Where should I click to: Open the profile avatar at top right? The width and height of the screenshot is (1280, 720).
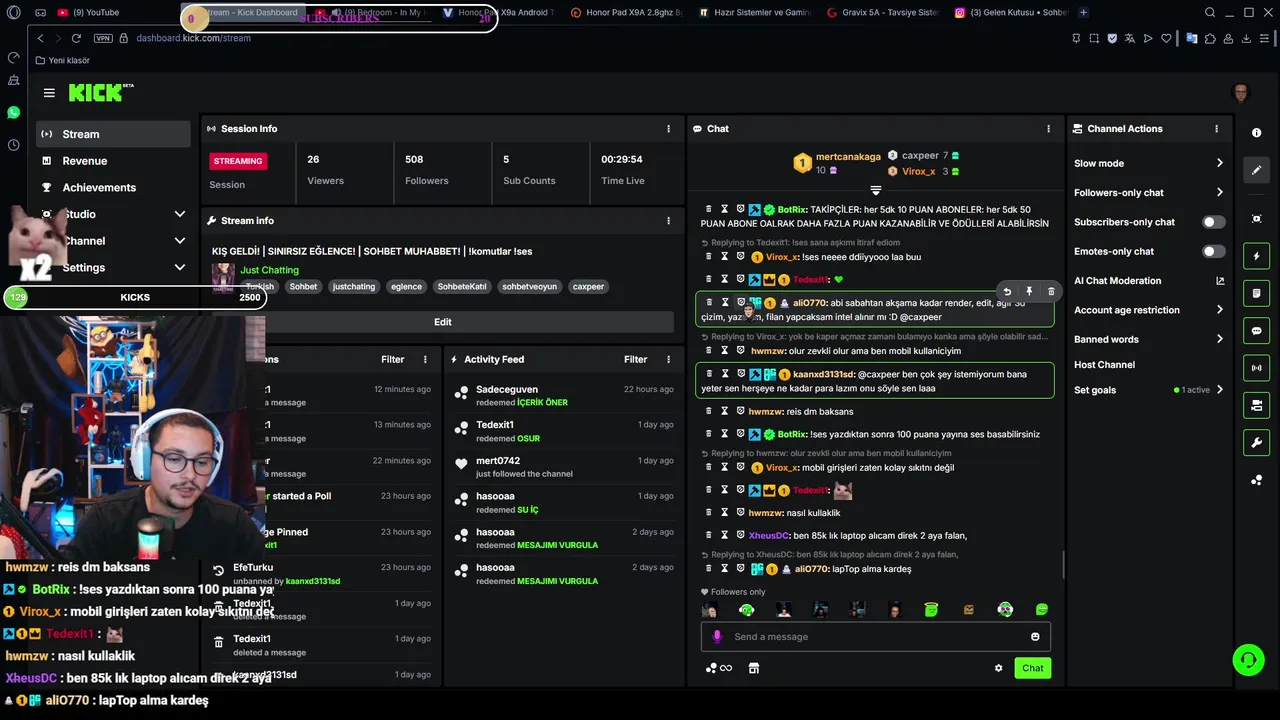tap(1240, 93)
